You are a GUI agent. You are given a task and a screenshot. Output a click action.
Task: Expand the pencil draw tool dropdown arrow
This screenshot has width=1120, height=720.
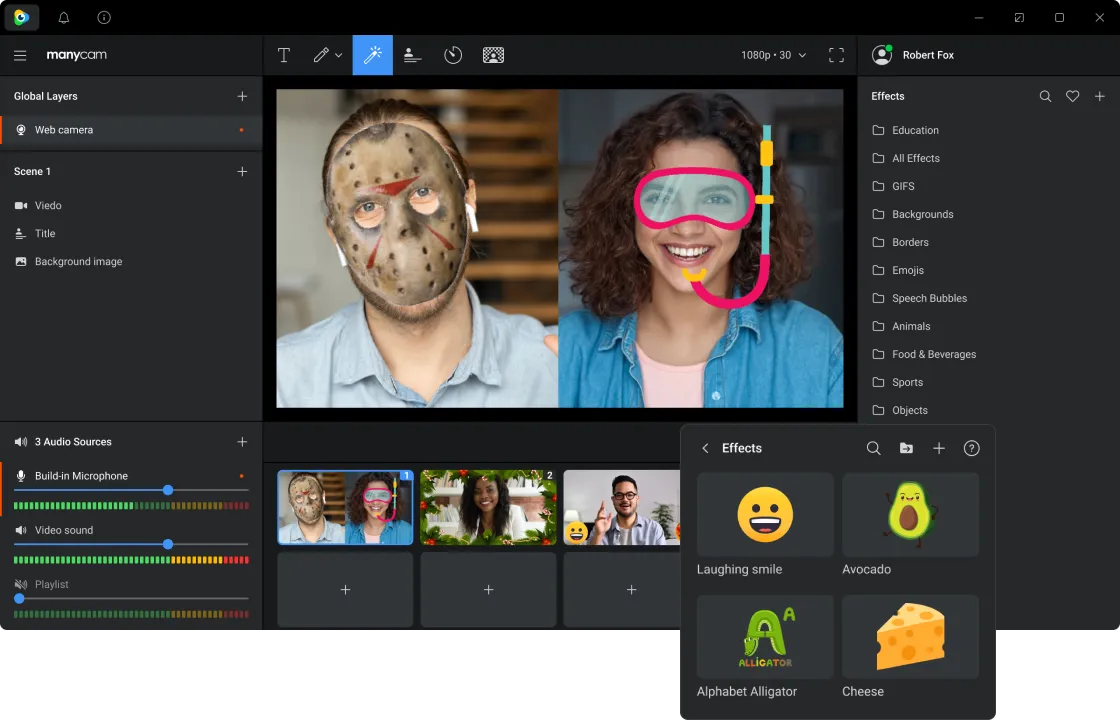click(x=339, y=55)
